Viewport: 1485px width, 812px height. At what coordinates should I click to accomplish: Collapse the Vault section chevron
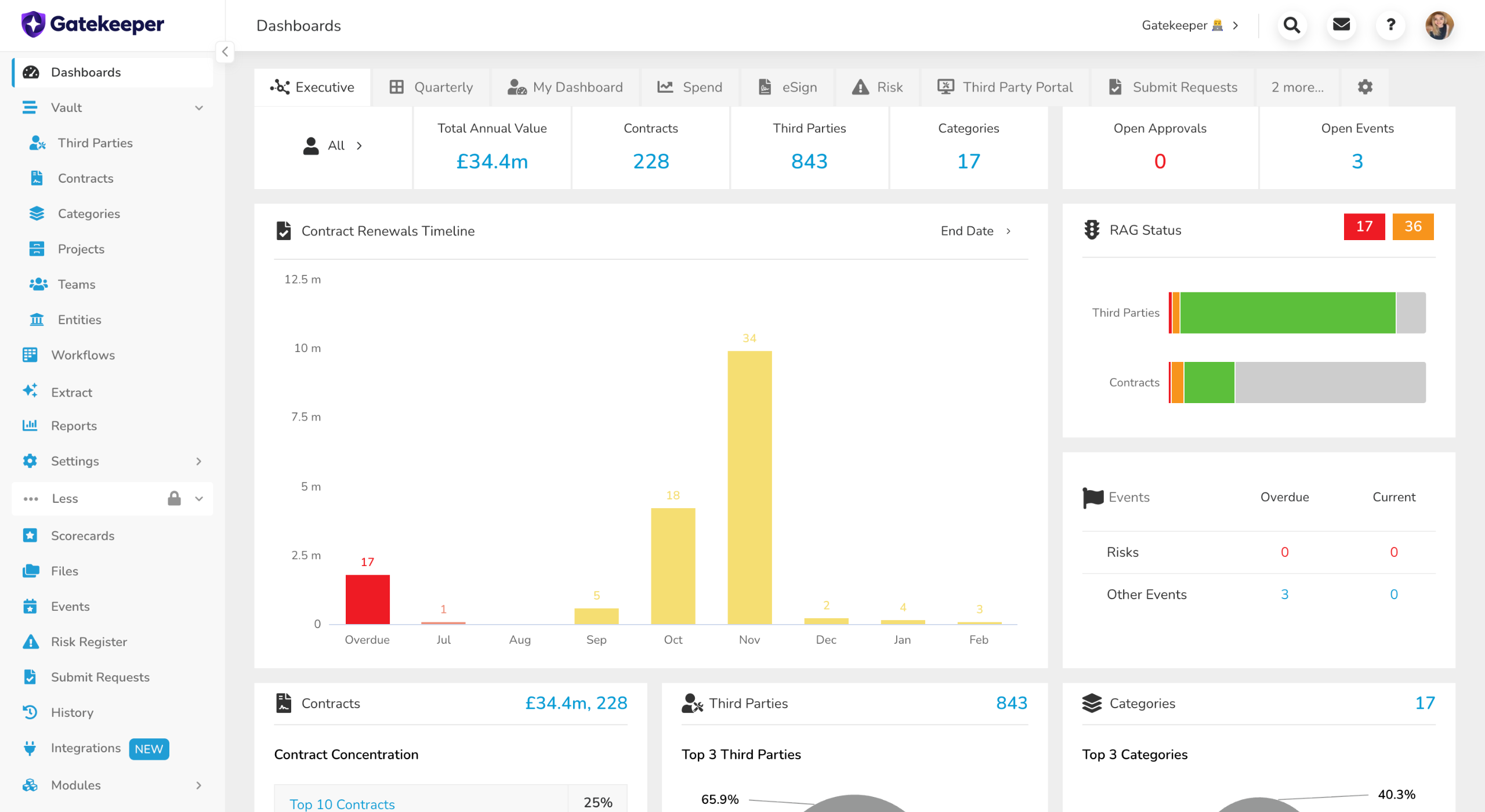pos(199,108)
